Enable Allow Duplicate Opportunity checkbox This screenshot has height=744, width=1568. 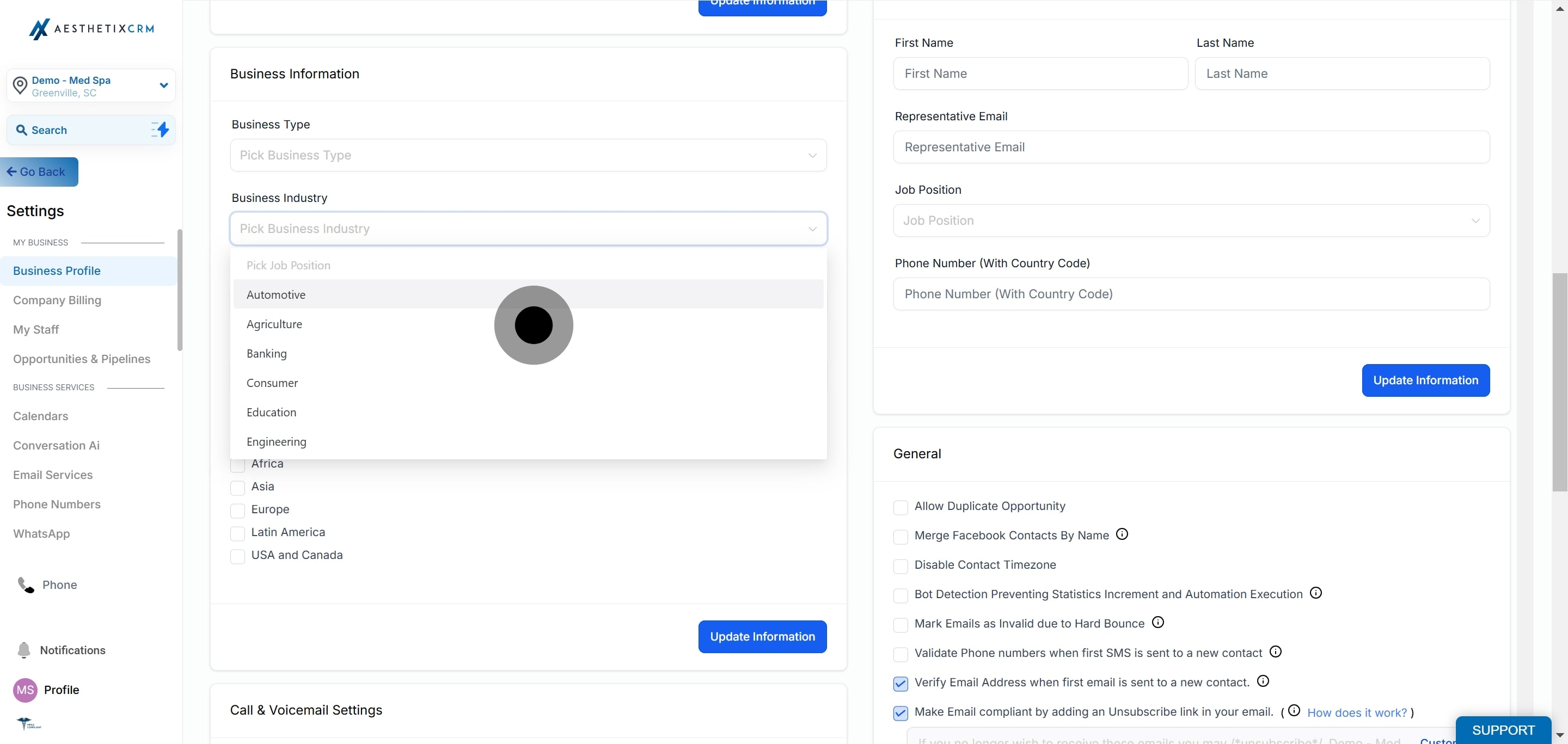(901, 507)
